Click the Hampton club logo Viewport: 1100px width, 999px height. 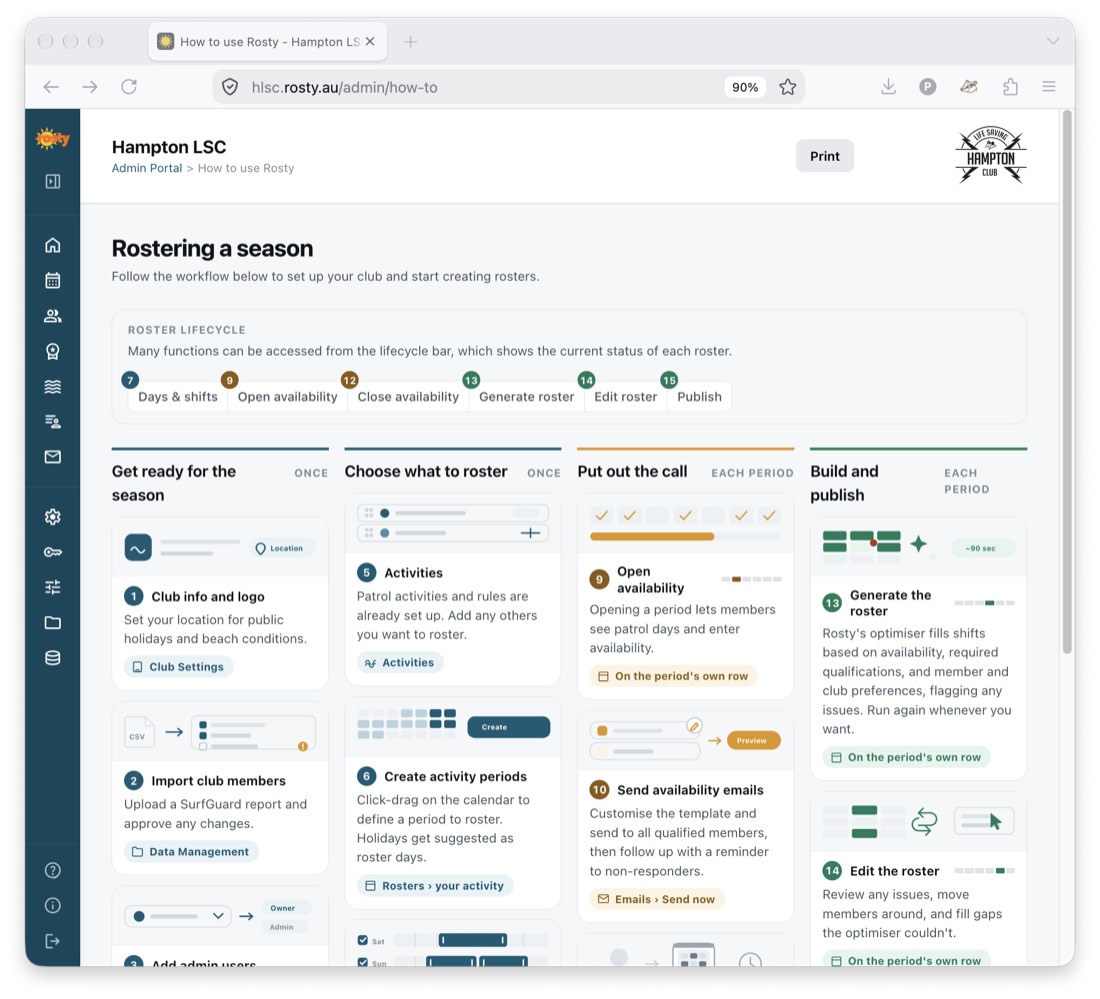pos(990,156)
